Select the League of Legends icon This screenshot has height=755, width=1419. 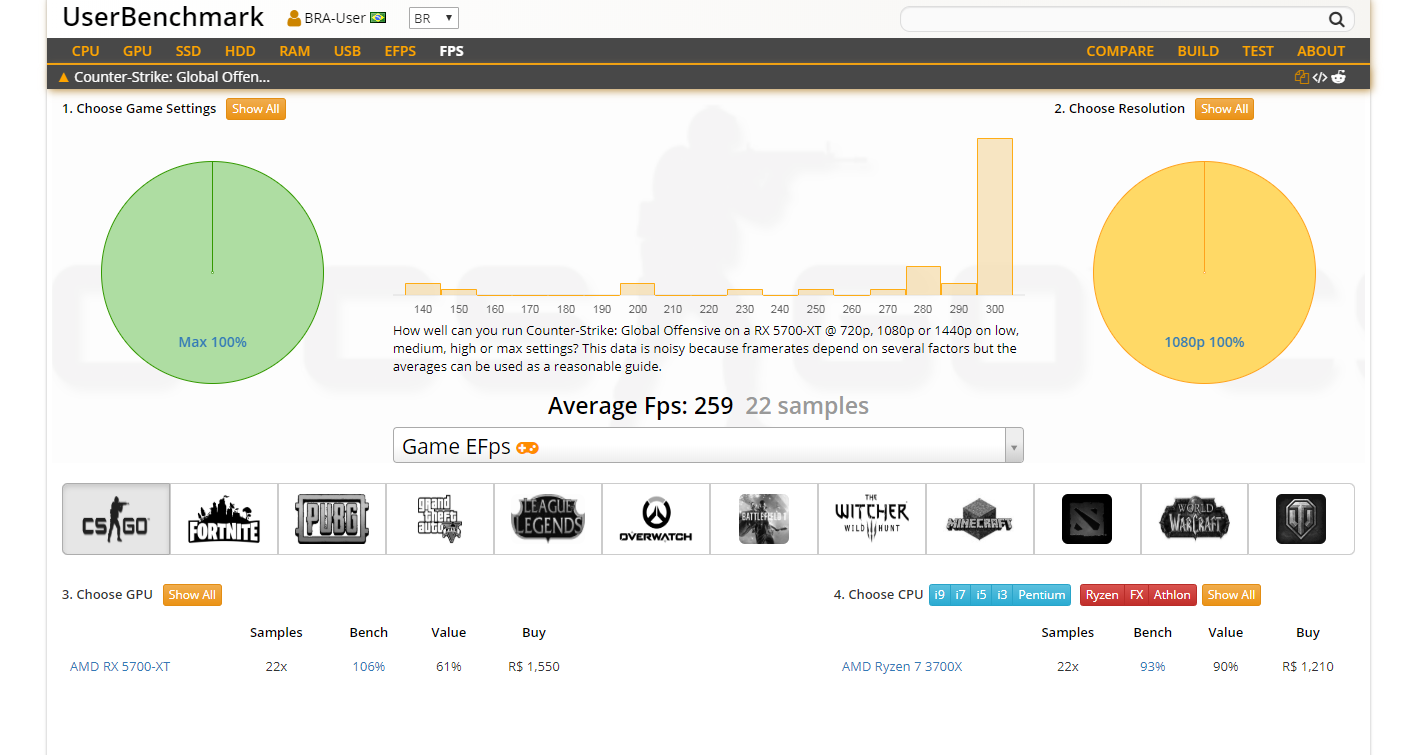[x=548, y=519]
